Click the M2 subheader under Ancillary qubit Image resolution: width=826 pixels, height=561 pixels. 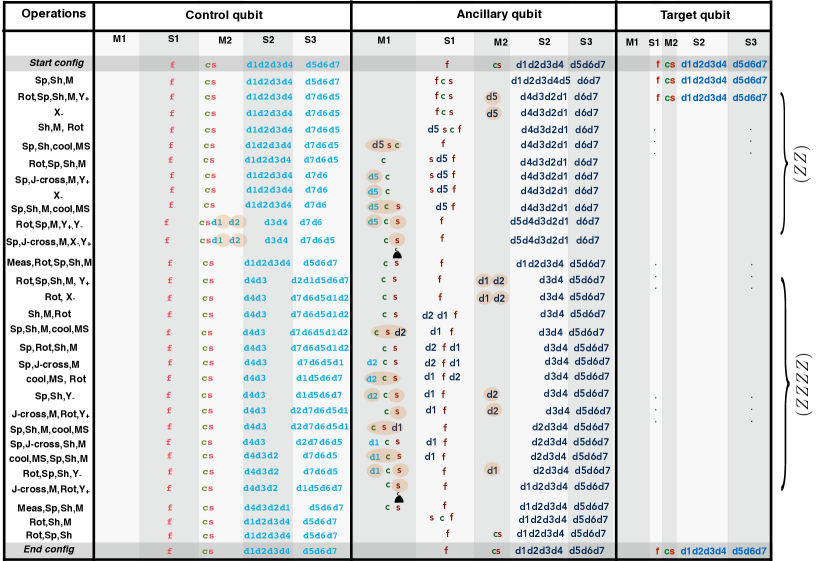click(x=501, y=42)
